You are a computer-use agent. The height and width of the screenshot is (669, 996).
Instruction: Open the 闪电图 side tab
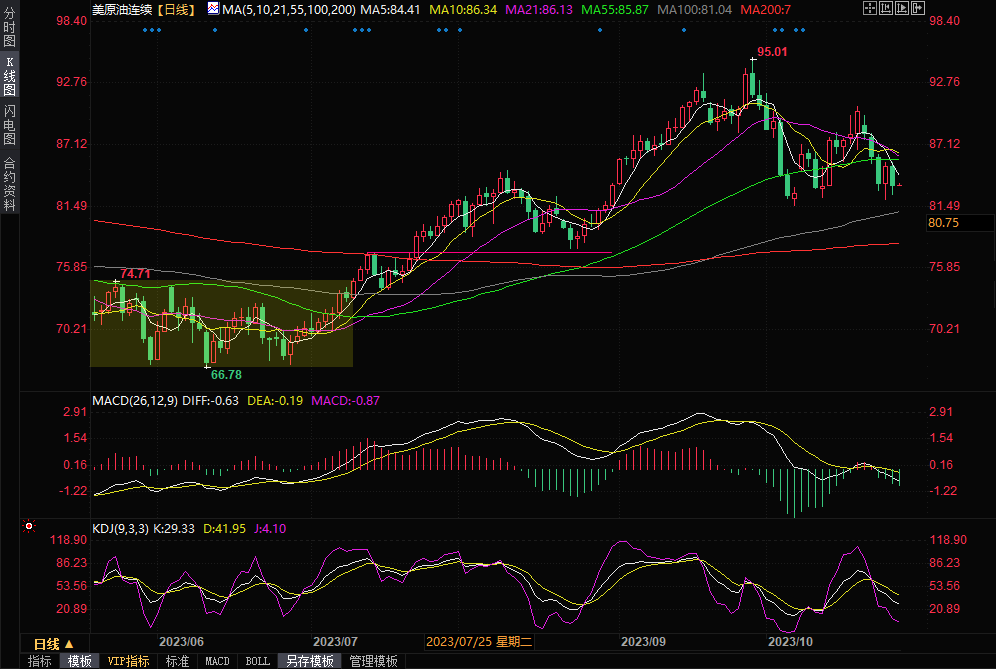click(9, 123)
